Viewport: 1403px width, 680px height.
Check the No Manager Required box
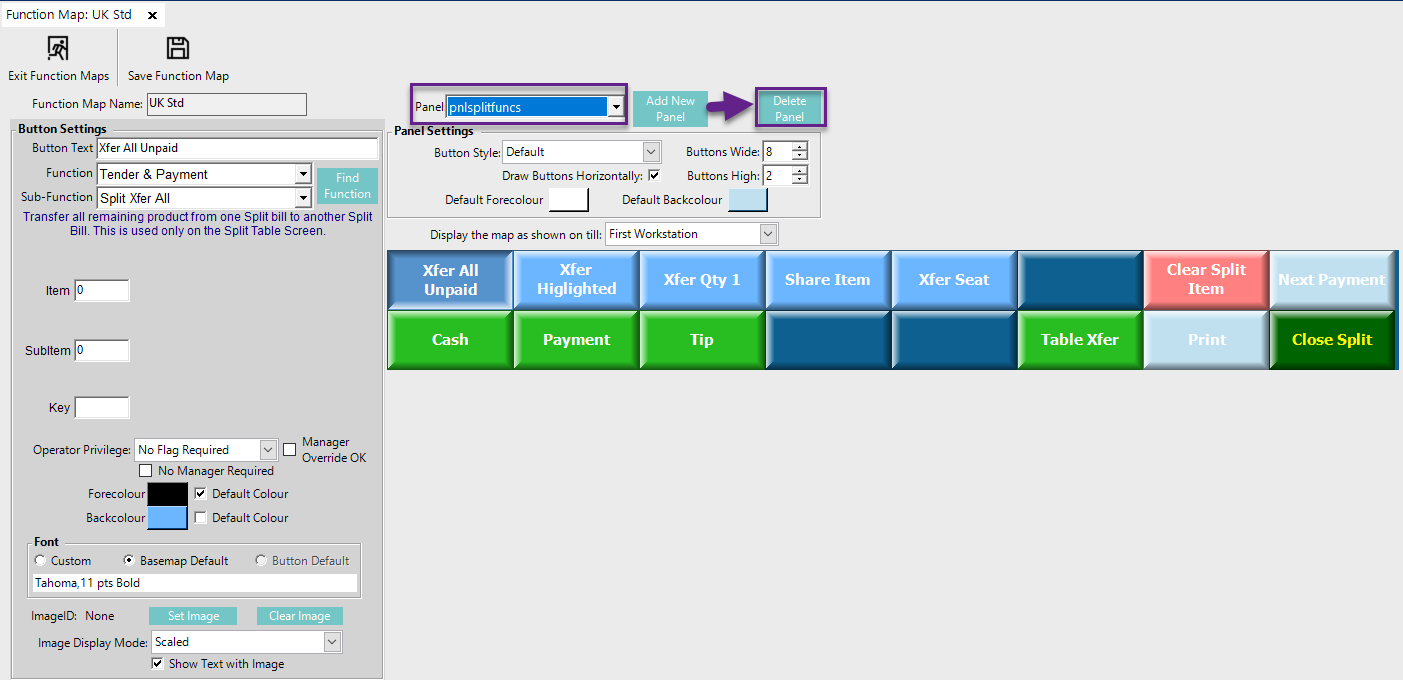pos(146,471)
